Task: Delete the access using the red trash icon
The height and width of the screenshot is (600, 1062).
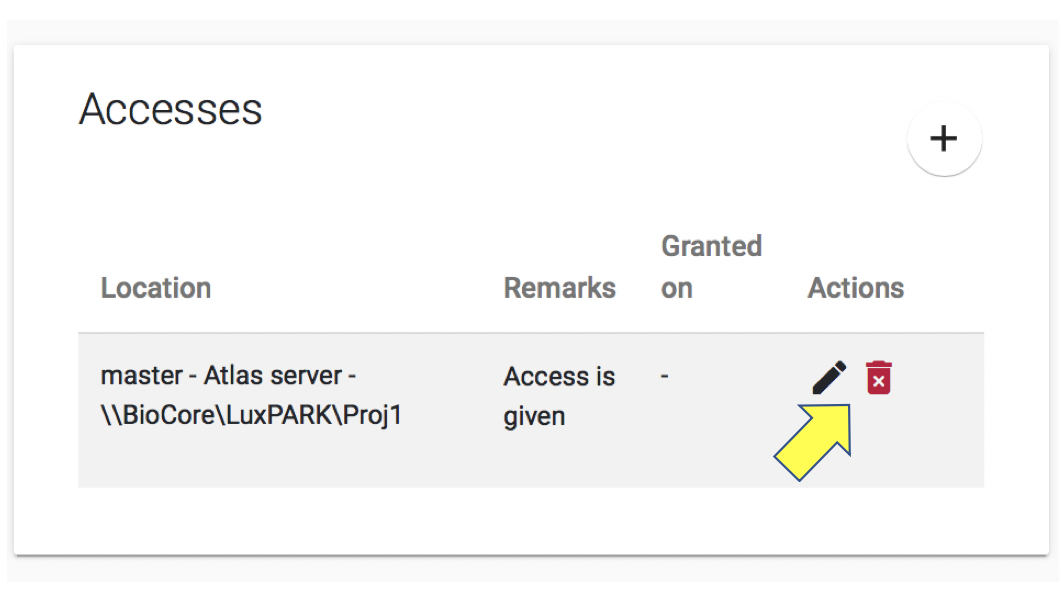Action: tap(878, 378)
